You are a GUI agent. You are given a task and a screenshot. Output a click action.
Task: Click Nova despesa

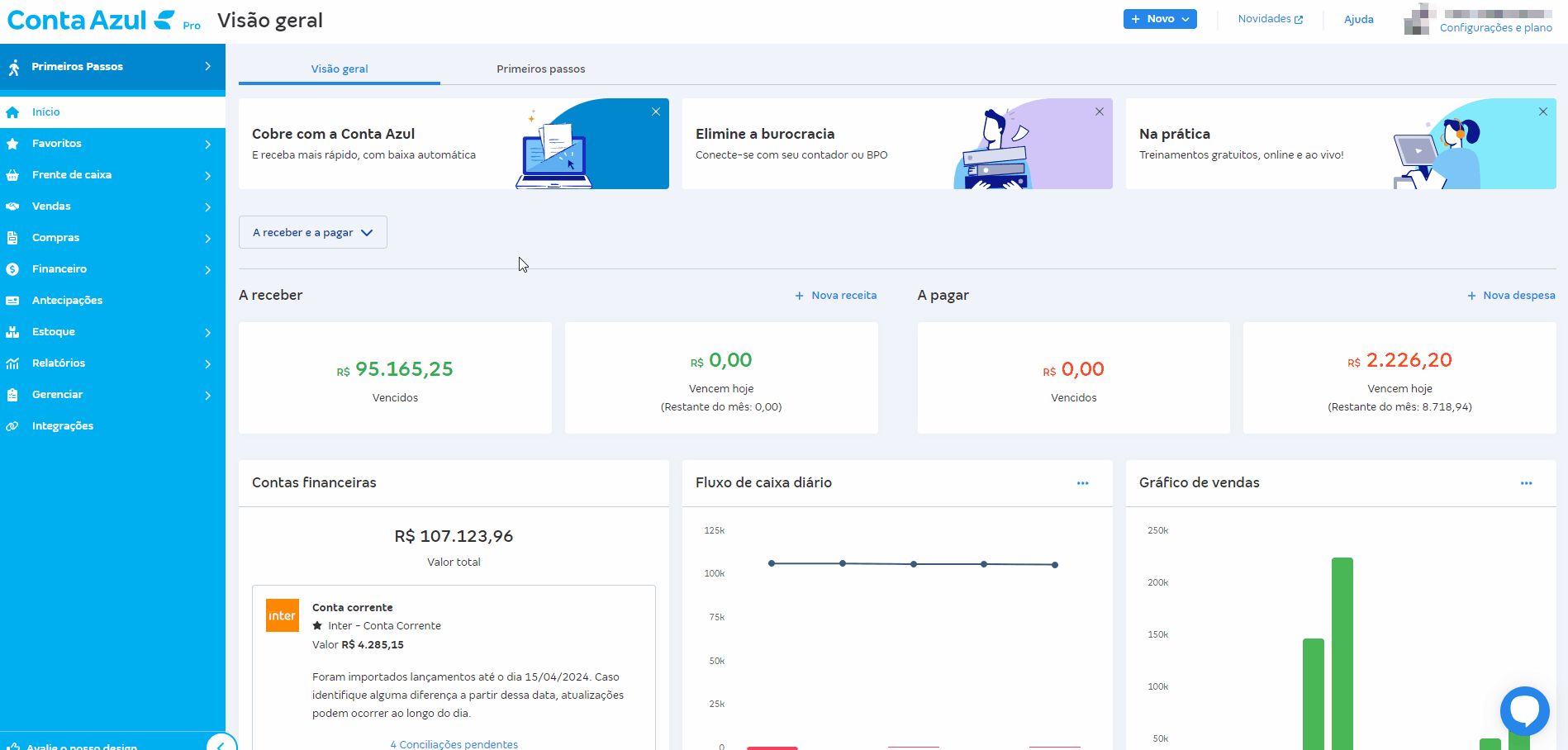click(1511, 296)
